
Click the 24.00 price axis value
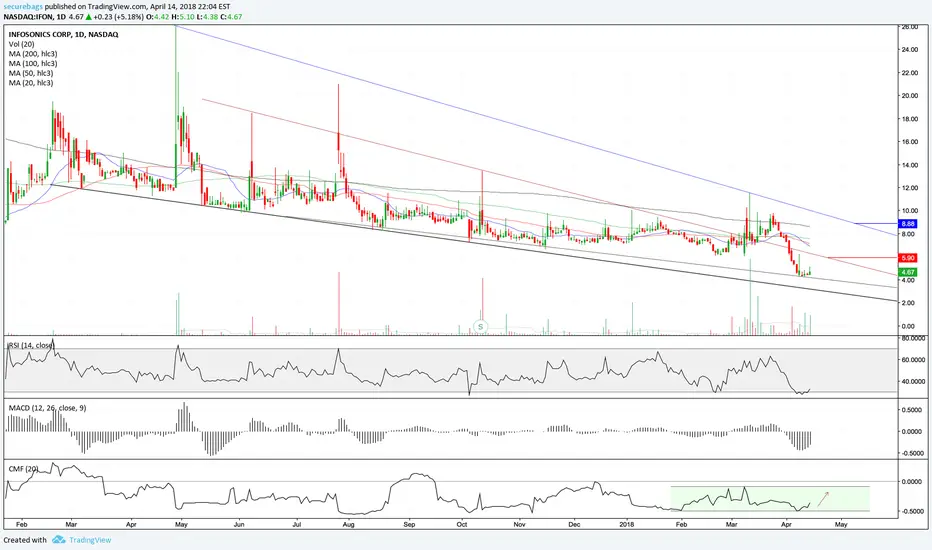(x=909, y=50)
